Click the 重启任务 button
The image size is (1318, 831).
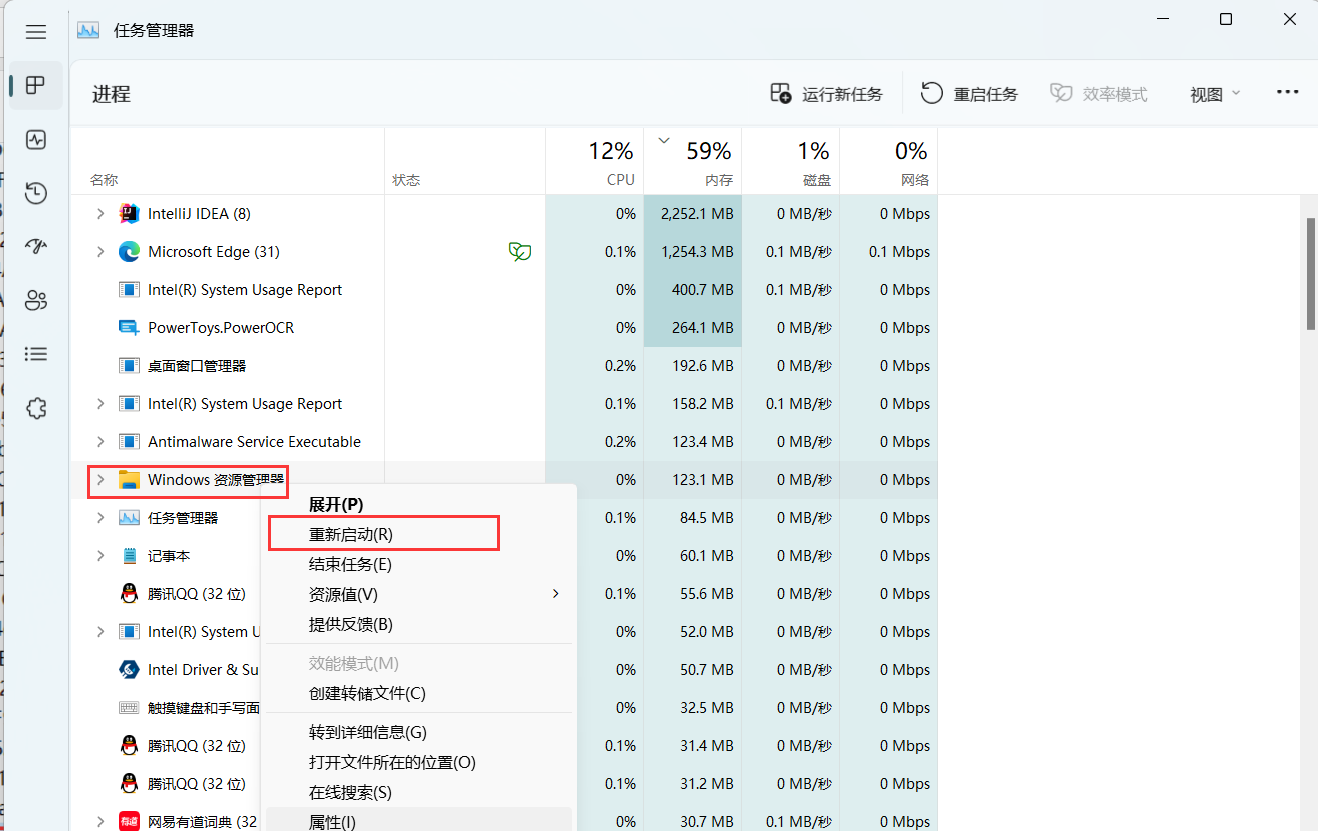[x=969, y=94]
